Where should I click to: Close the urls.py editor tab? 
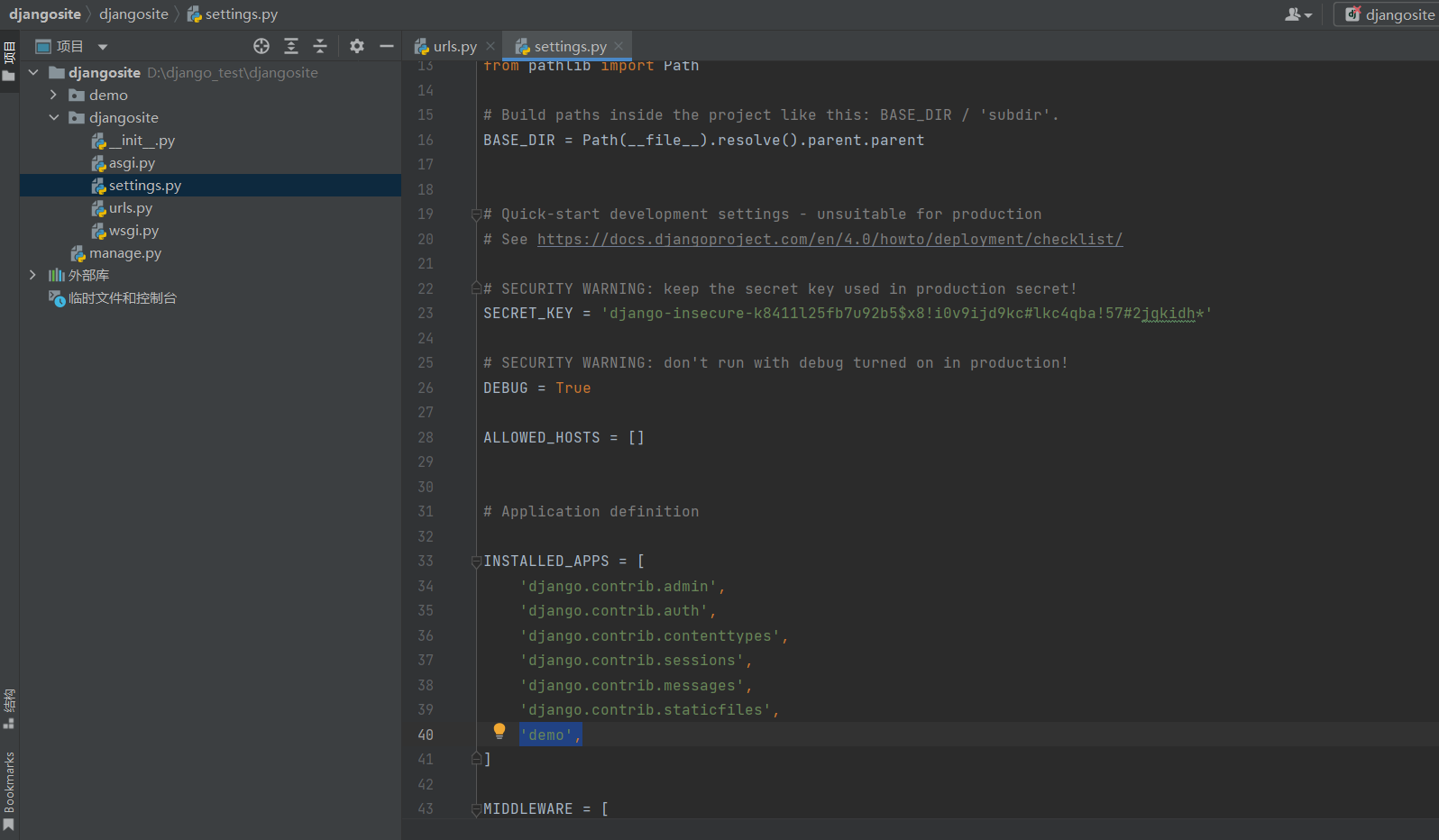[x=490, y=46]
